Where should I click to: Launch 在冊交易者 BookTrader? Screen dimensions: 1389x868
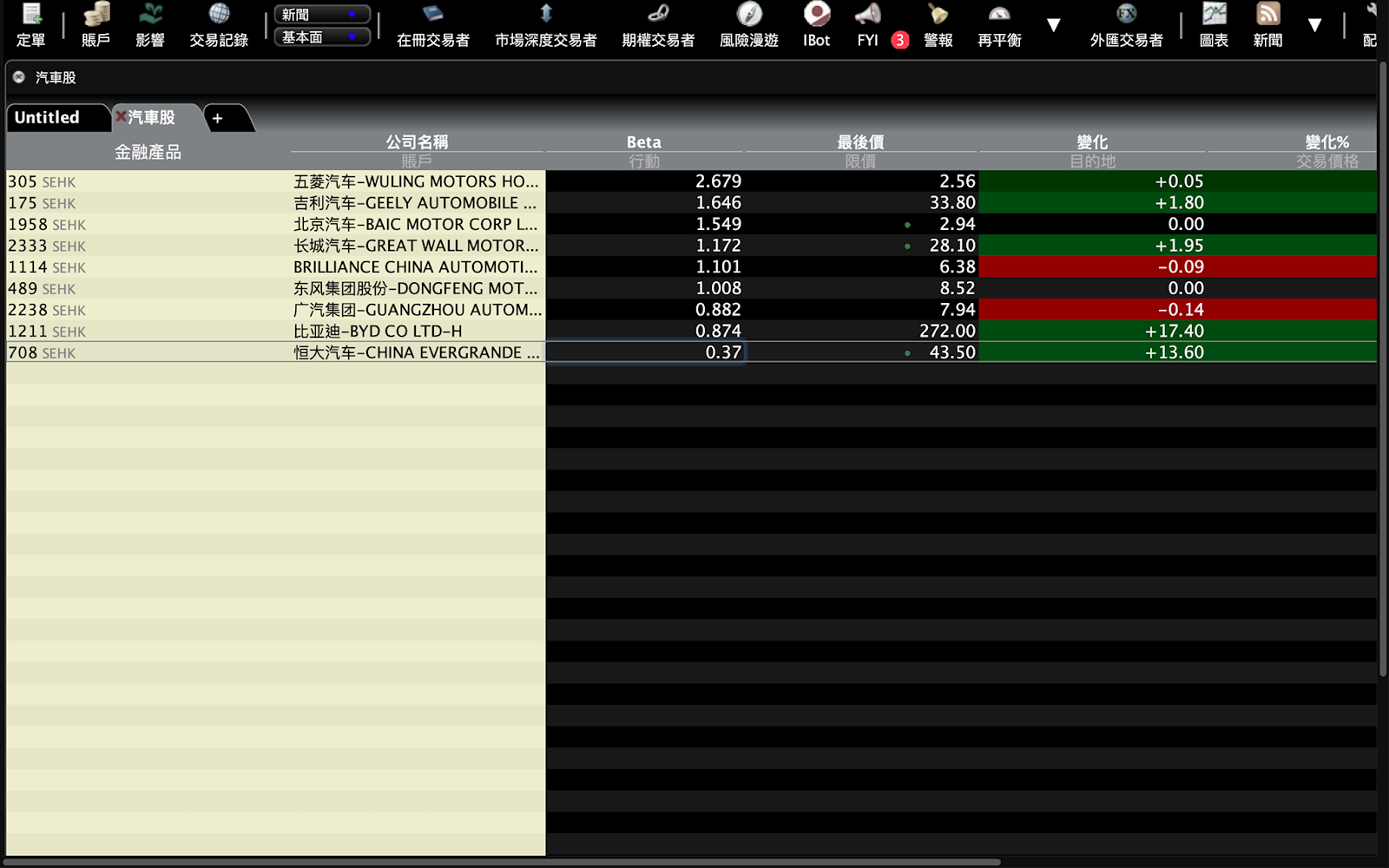433,24
